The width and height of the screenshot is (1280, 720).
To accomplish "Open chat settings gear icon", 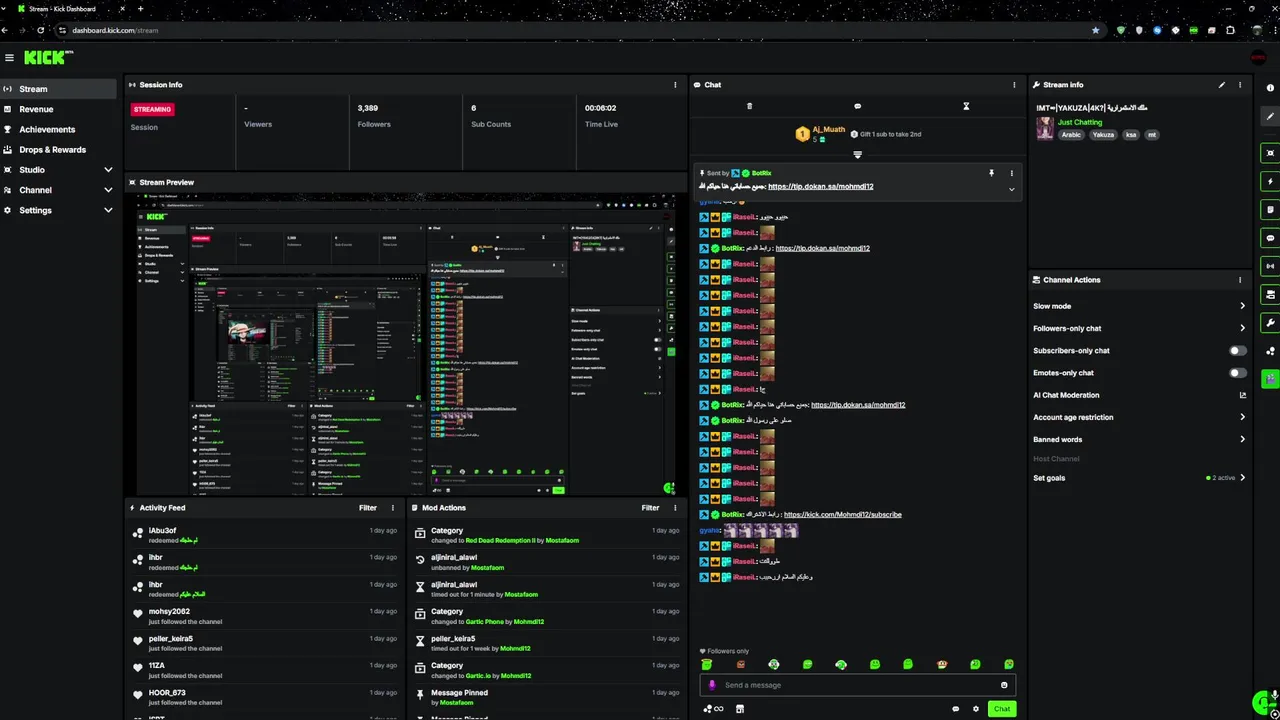I will tap(976, 709).
